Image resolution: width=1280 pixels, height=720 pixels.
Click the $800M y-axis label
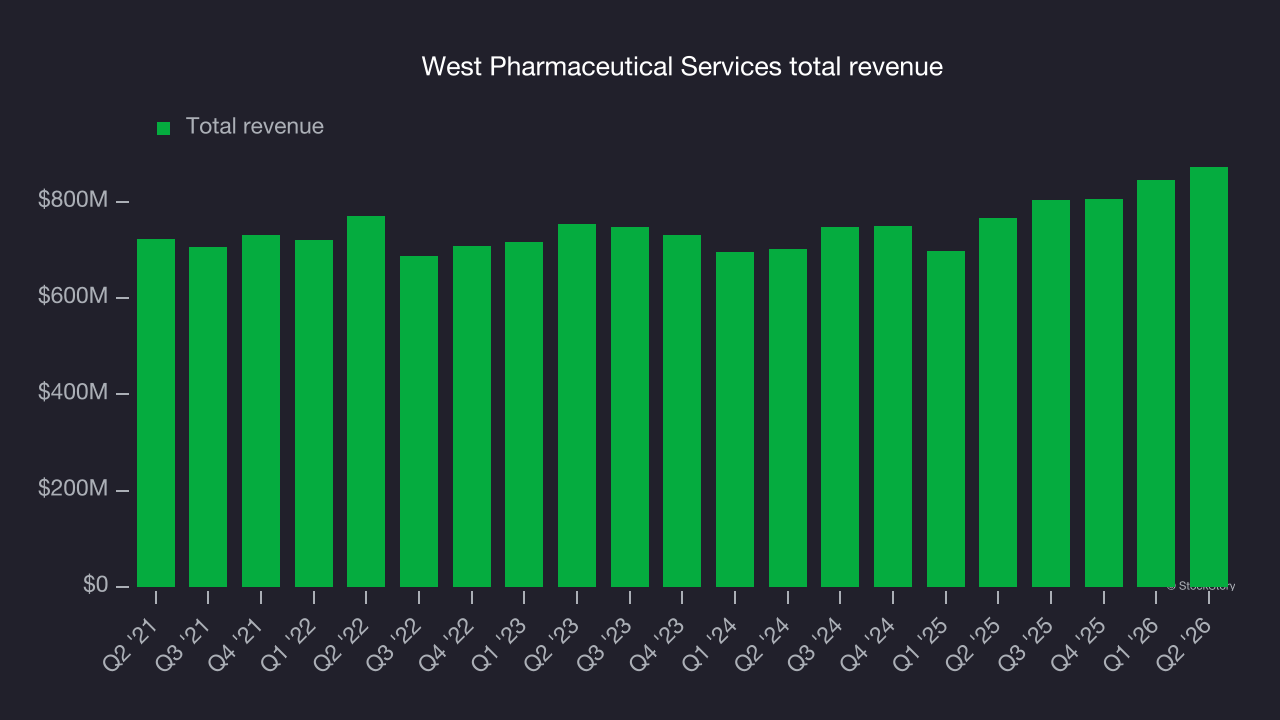[73, 200]
